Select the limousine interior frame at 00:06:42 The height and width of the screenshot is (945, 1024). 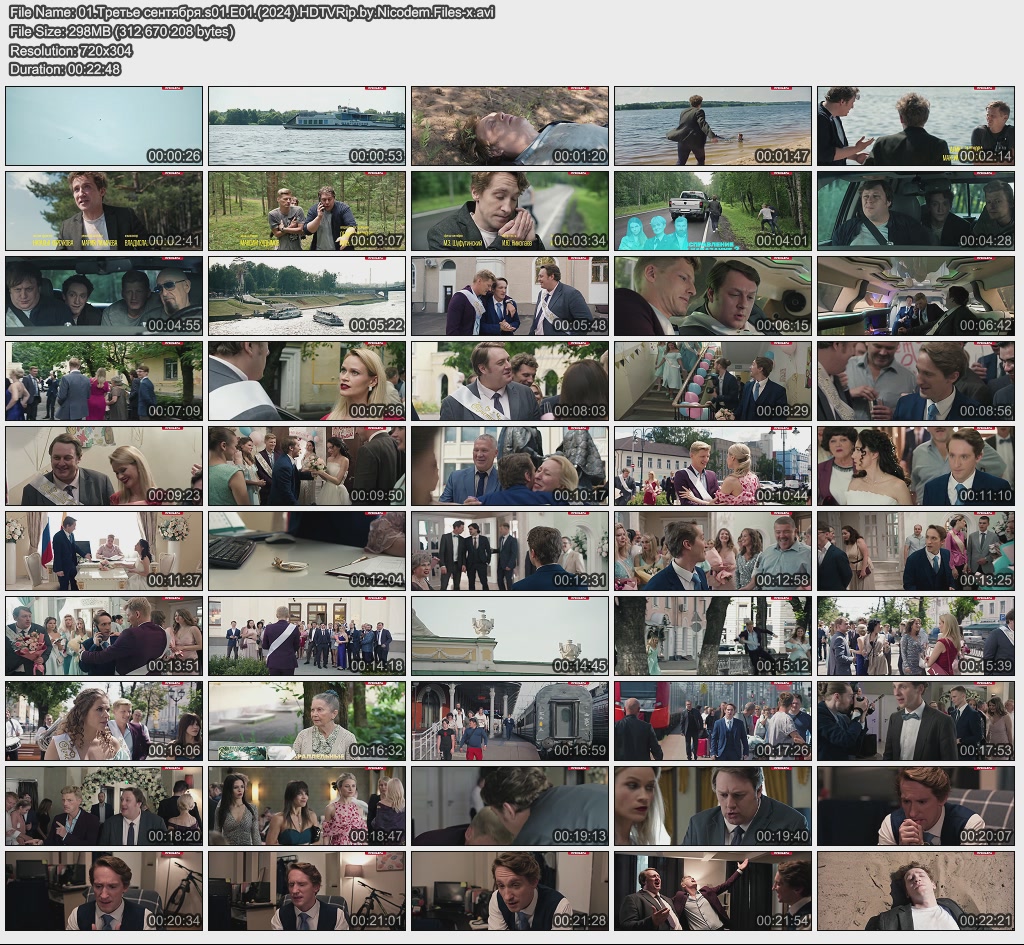[x=916, y=296]
